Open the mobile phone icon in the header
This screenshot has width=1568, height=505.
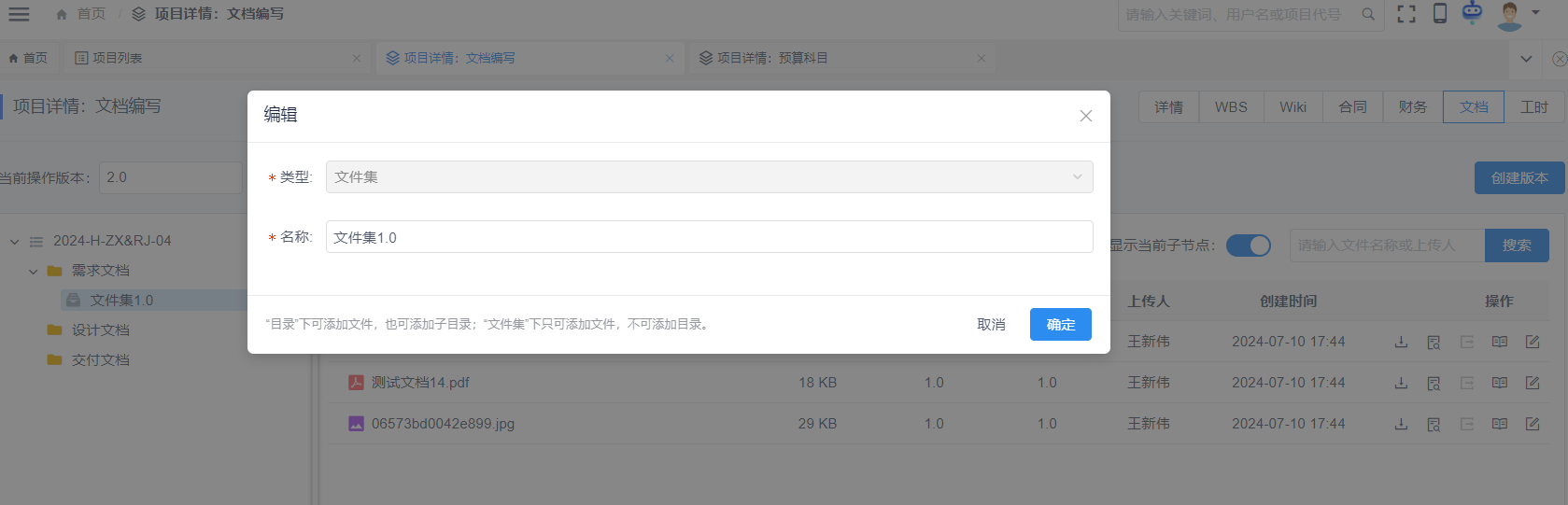1440,13
